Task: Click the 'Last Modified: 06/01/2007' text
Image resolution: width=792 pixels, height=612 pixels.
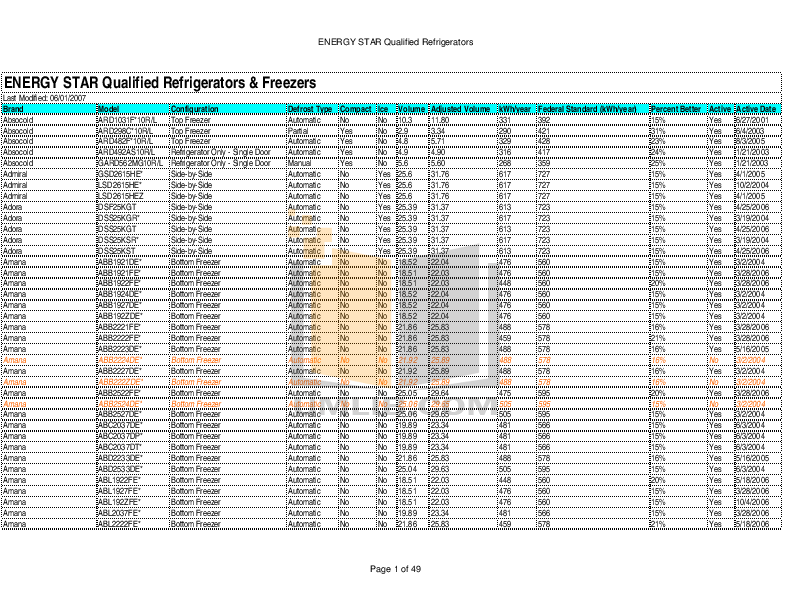Action: pos(37,98)
